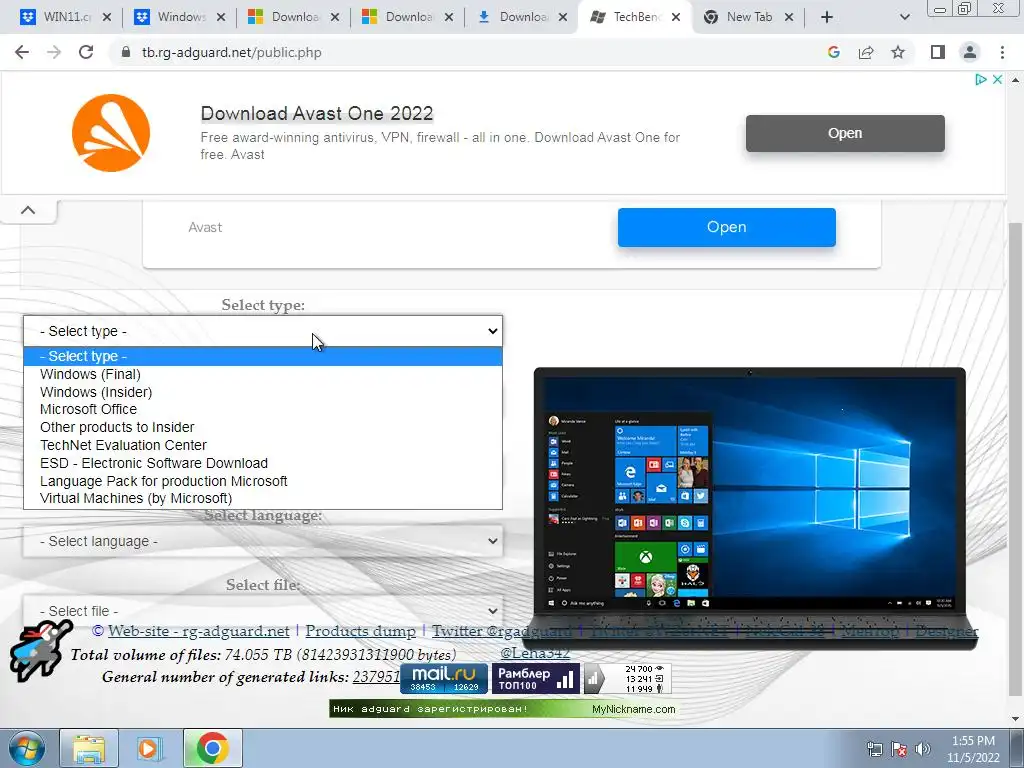Open the Twitter @rgadguard link
The height and width of the screenshot is (768, 1024).
(502, 631)
